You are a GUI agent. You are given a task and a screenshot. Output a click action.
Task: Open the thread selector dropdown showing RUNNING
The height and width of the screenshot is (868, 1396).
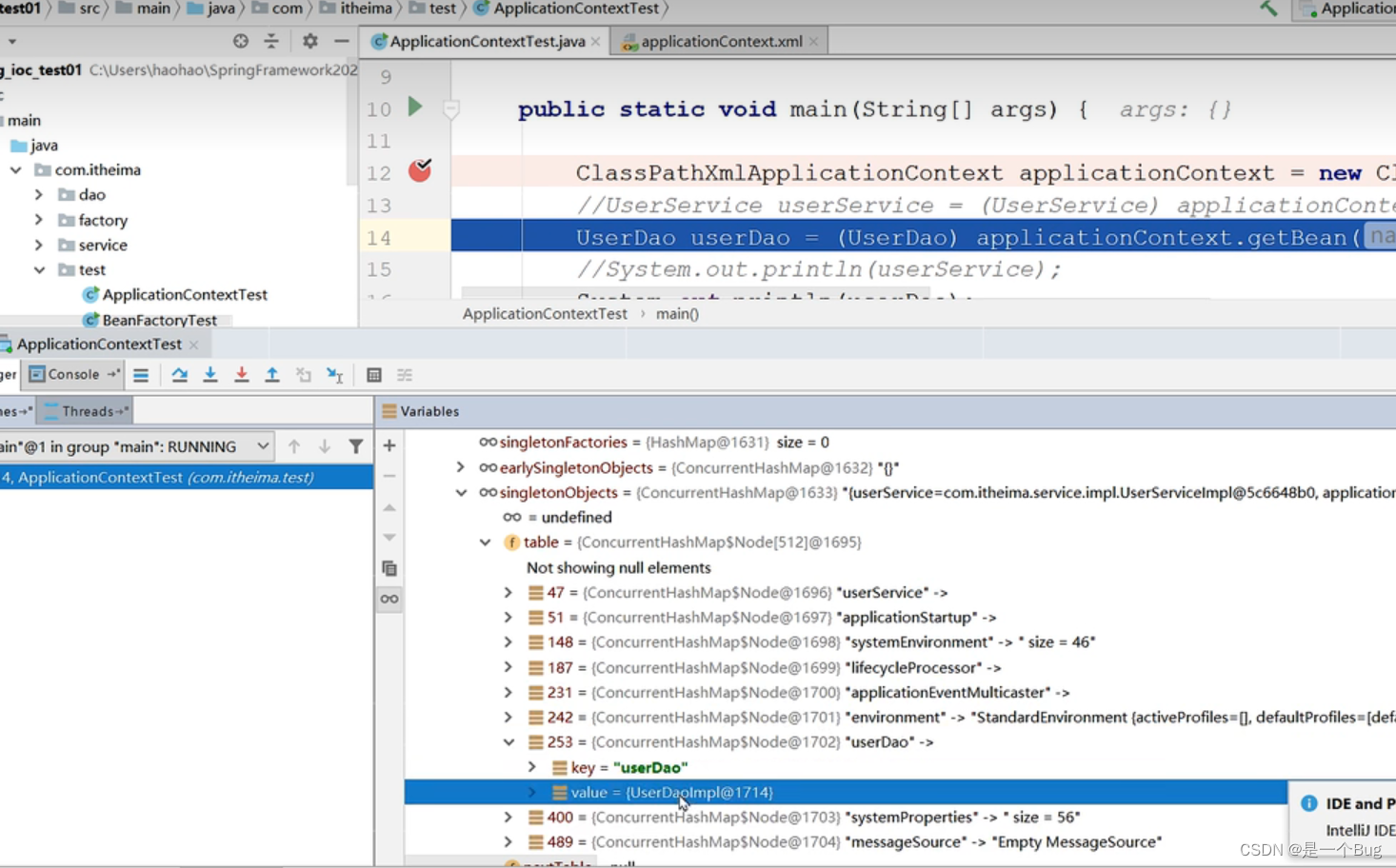click(x=262, y=446)
